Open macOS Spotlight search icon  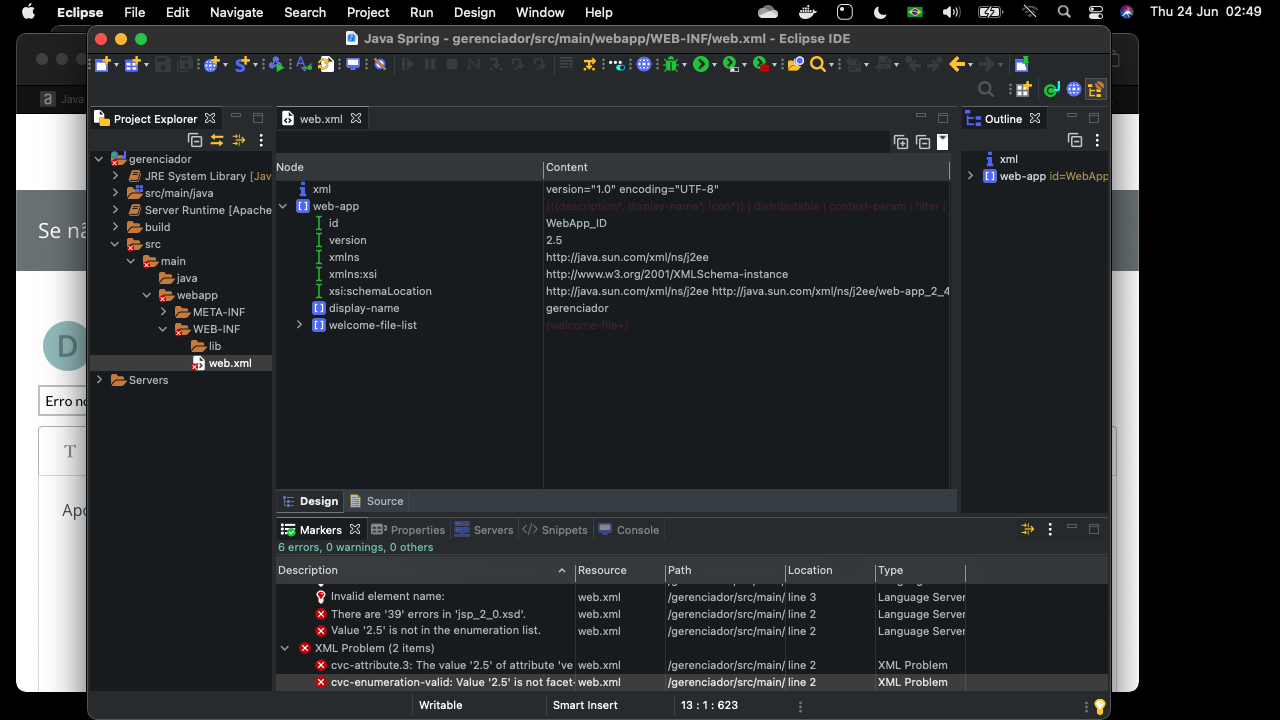(x=1064, y=12)
